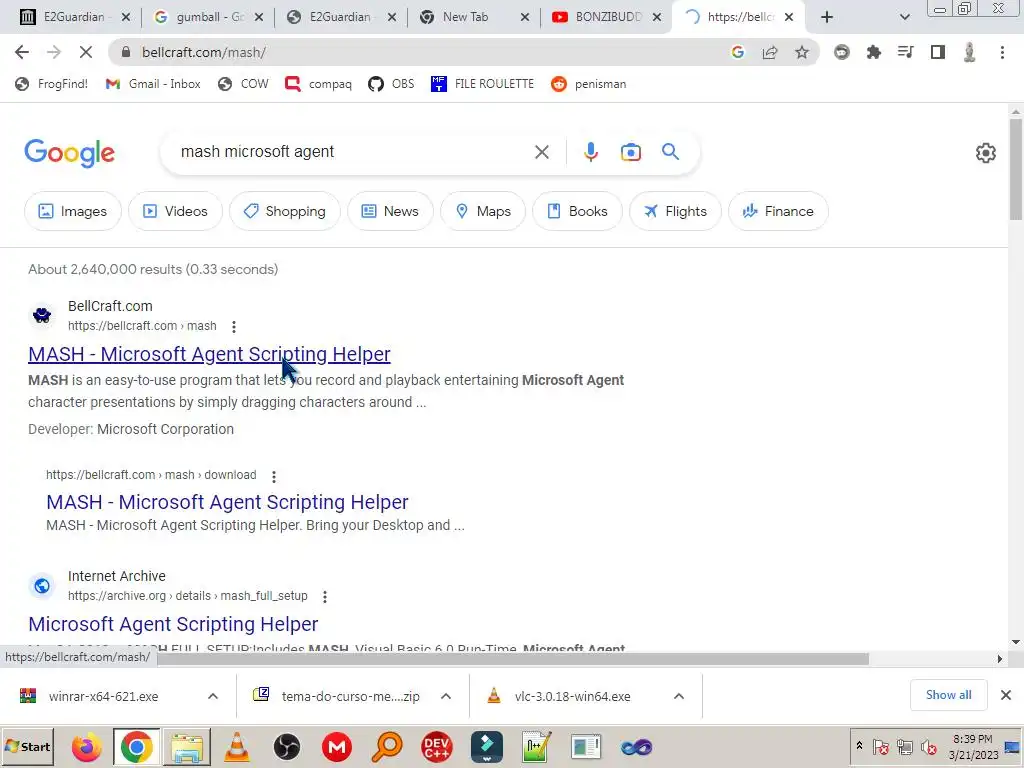Open the media control toolbar icon
The height and width of the screenshot is (768, 1024).
905,52
